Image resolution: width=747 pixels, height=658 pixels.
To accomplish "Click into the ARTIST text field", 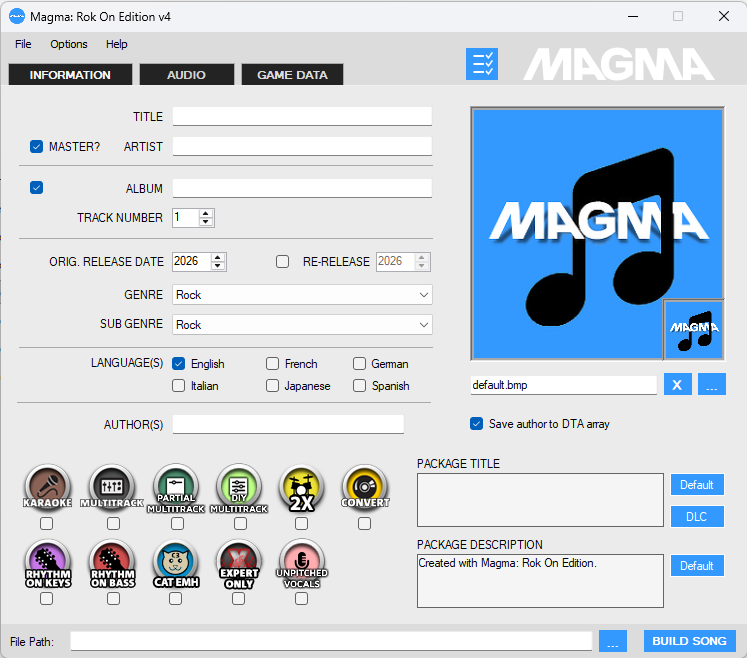I will 302,146.
